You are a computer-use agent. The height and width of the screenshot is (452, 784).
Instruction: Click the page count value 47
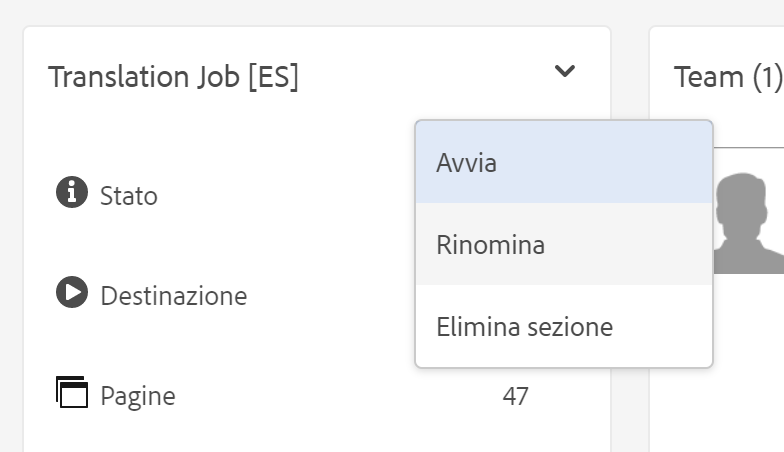tap(515, 397)
